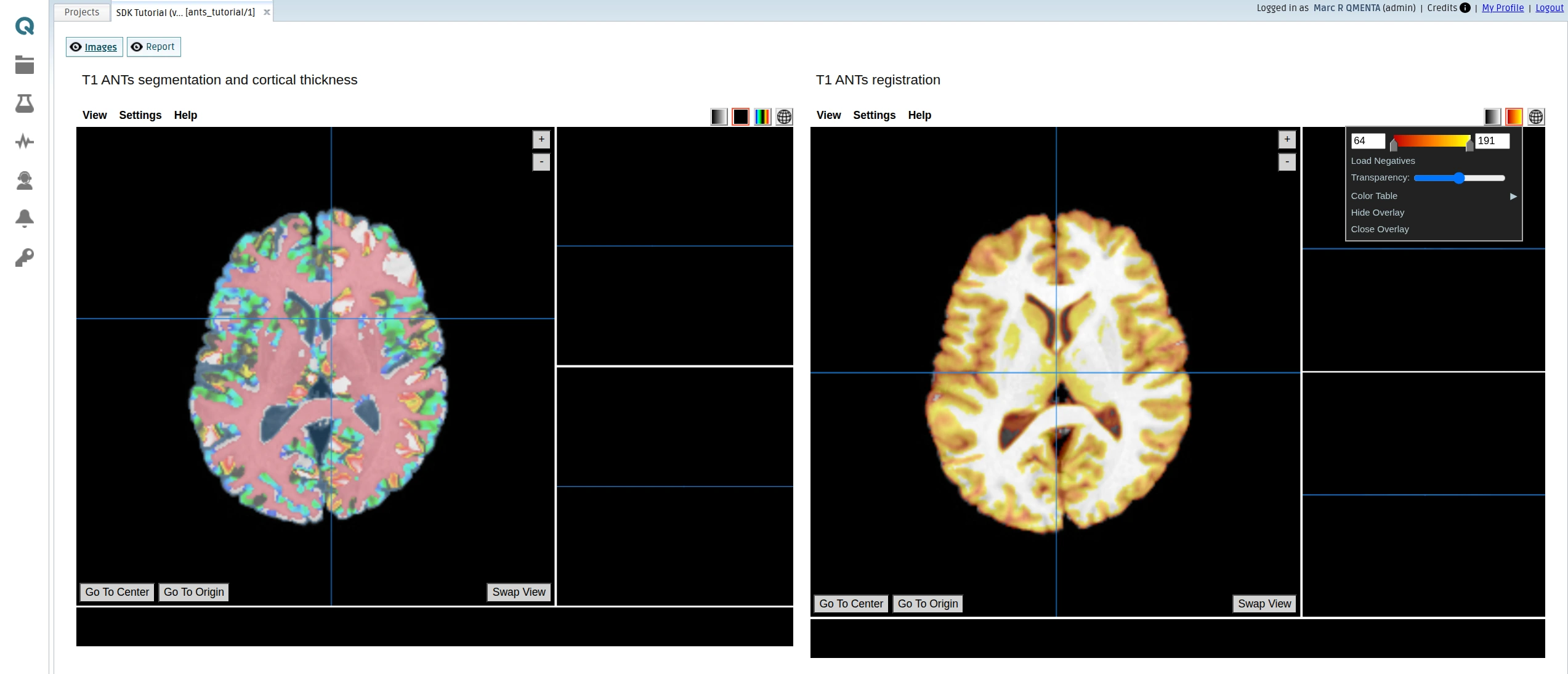Click the notifications bell icon
This screenshot has height=674, width=1568.
coord(25,218)
